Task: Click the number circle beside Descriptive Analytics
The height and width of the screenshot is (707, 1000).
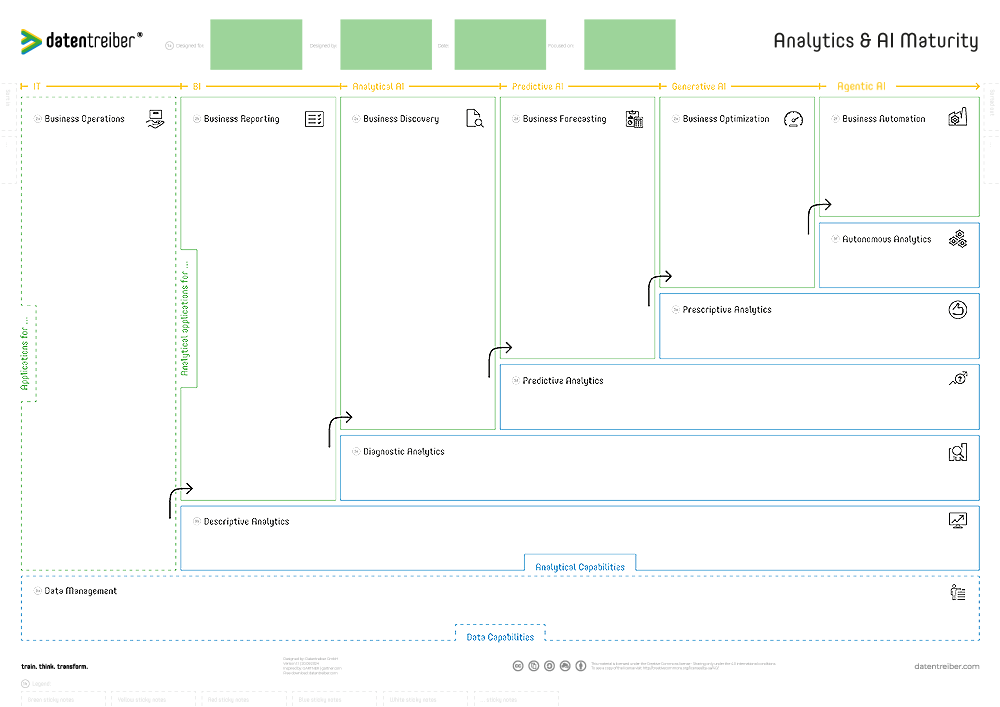Action: coord(197,521)
